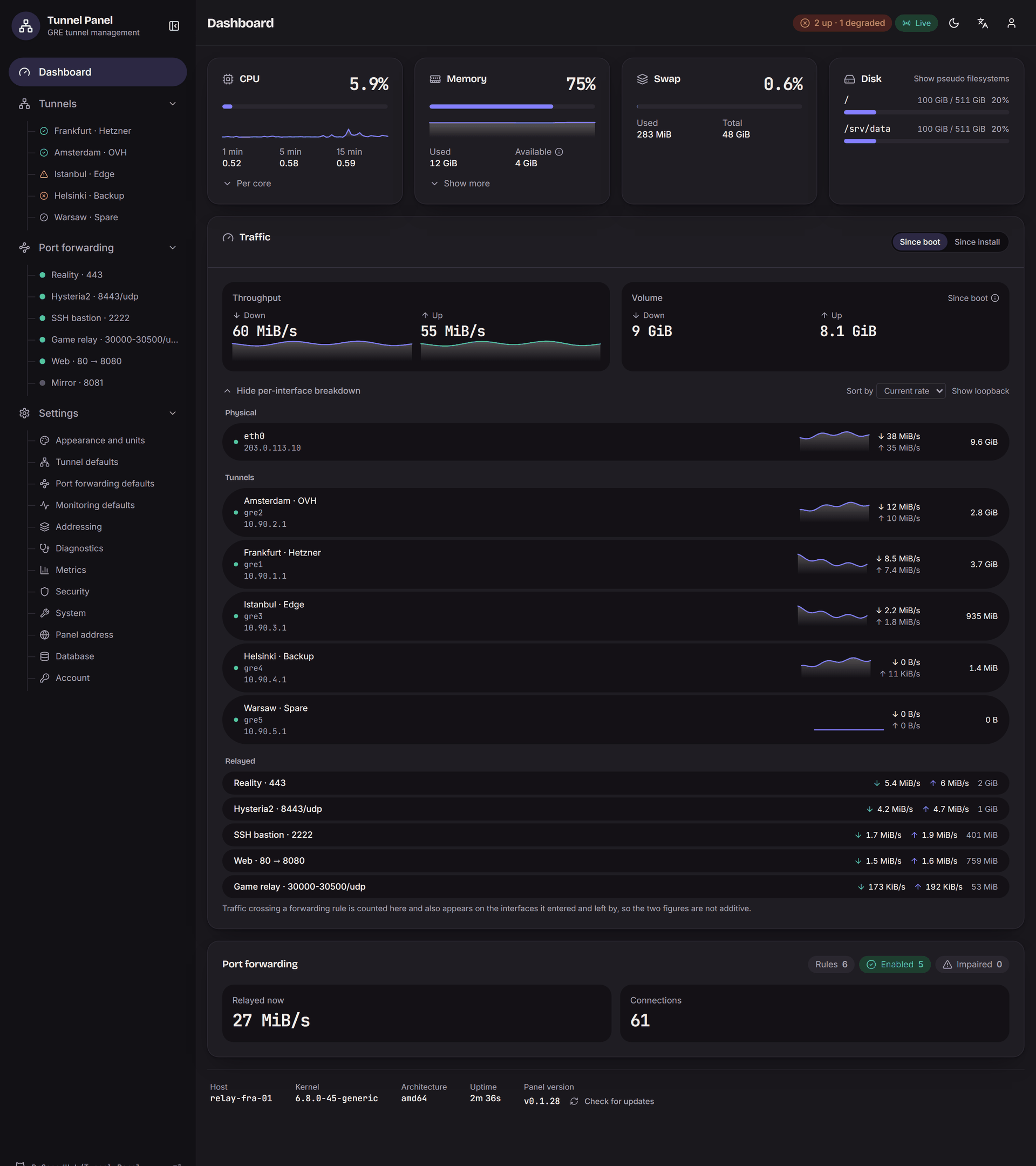Open the user account icon
1036x1166 pixels.
1011,23
